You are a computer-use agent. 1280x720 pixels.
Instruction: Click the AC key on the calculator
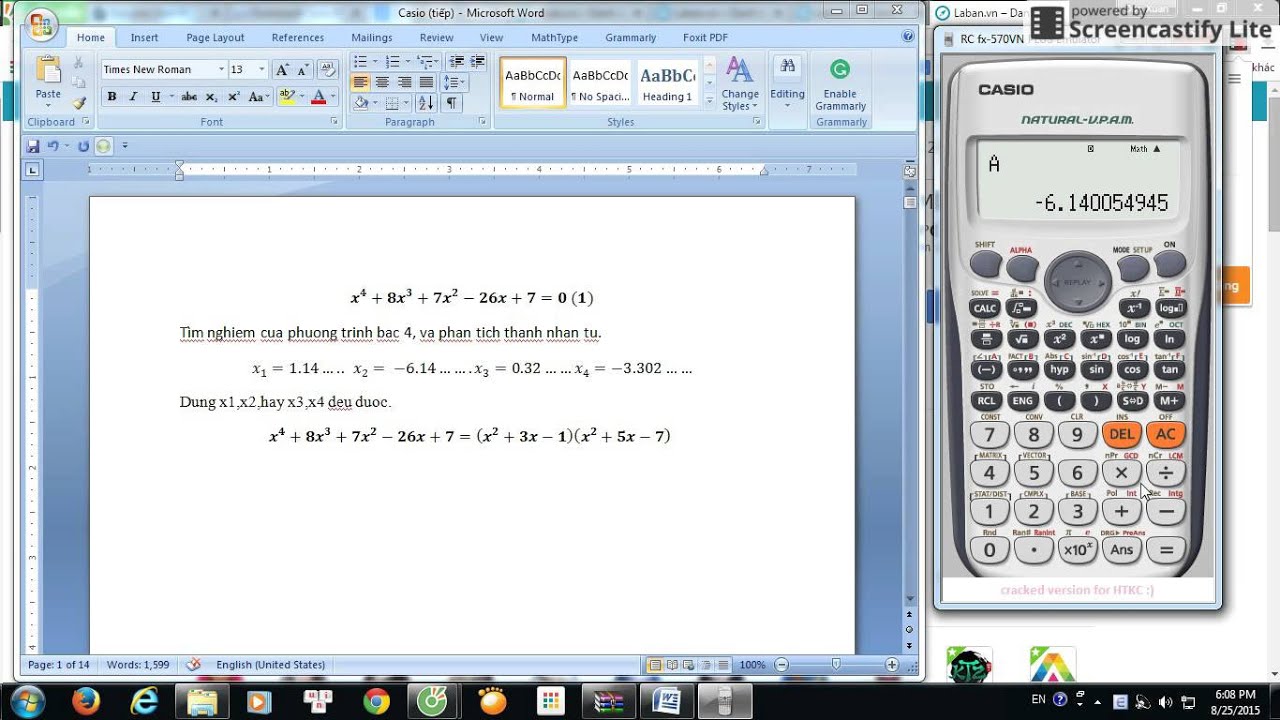1165,434
